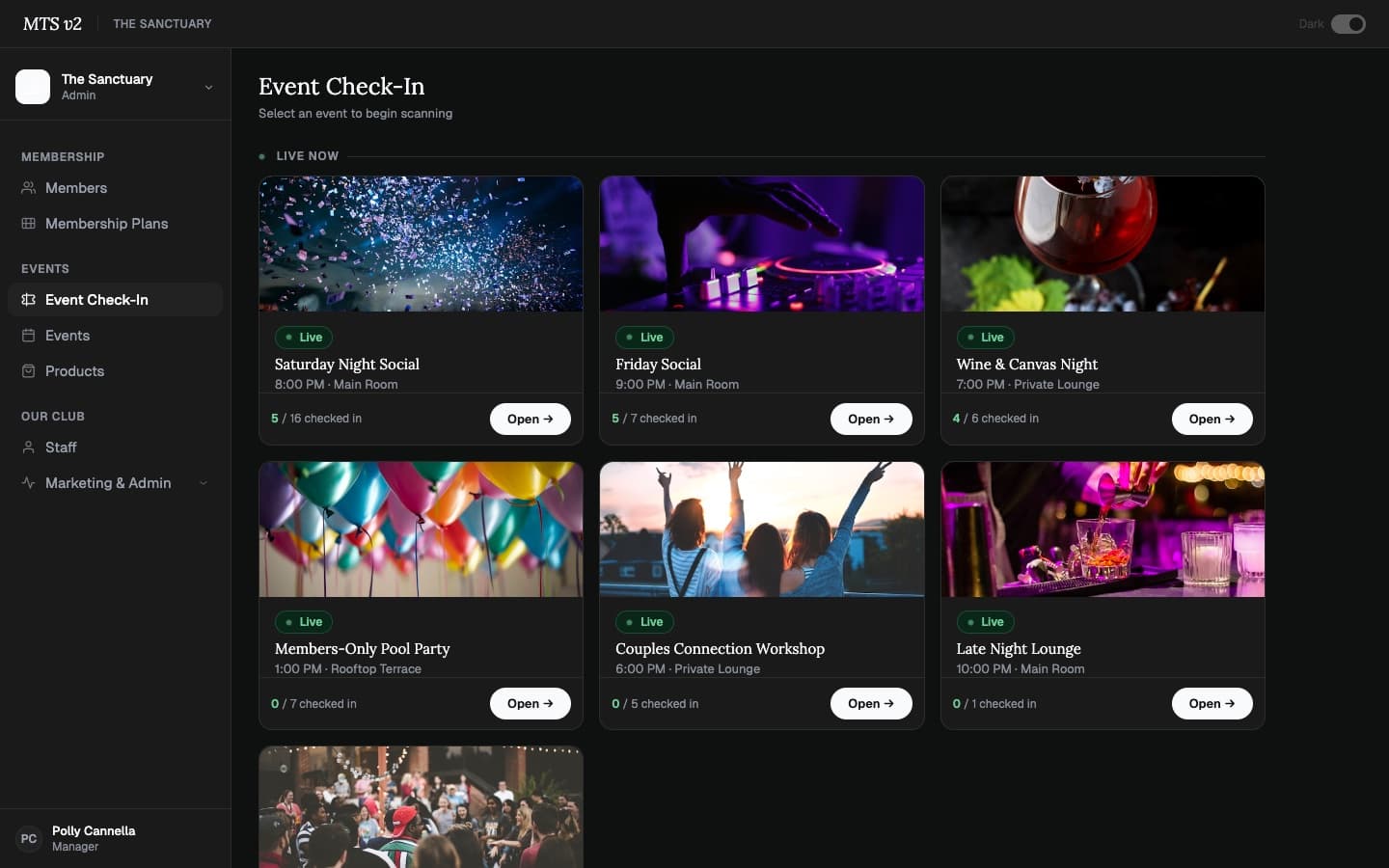
Task: Click the Wine & Canvas Night image
Action: (x=1103, y=244)
